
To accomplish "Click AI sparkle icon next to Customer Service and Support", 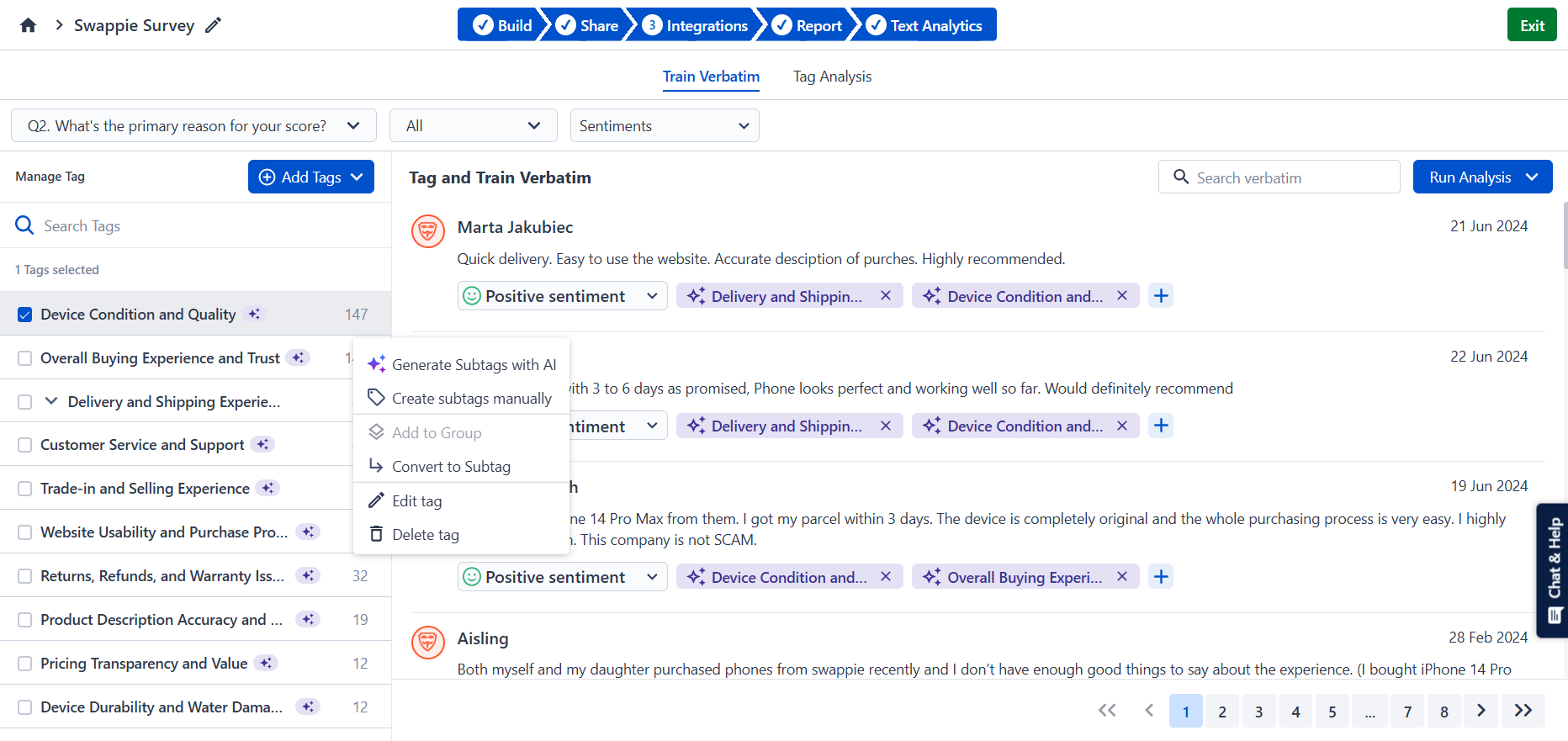I will point(263,444).
